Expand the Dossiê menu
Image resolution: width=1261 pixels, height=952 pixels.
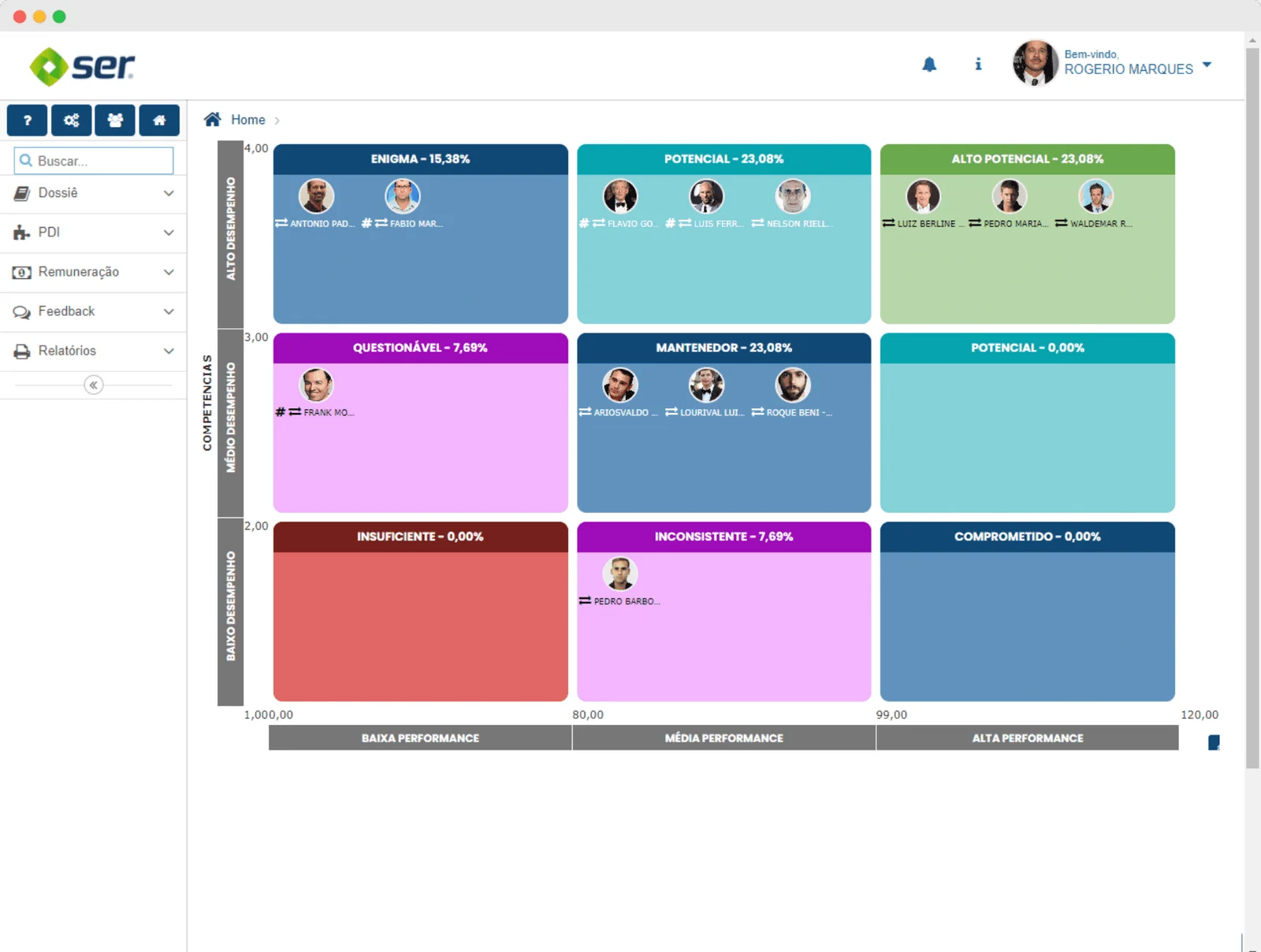point(93,193)
